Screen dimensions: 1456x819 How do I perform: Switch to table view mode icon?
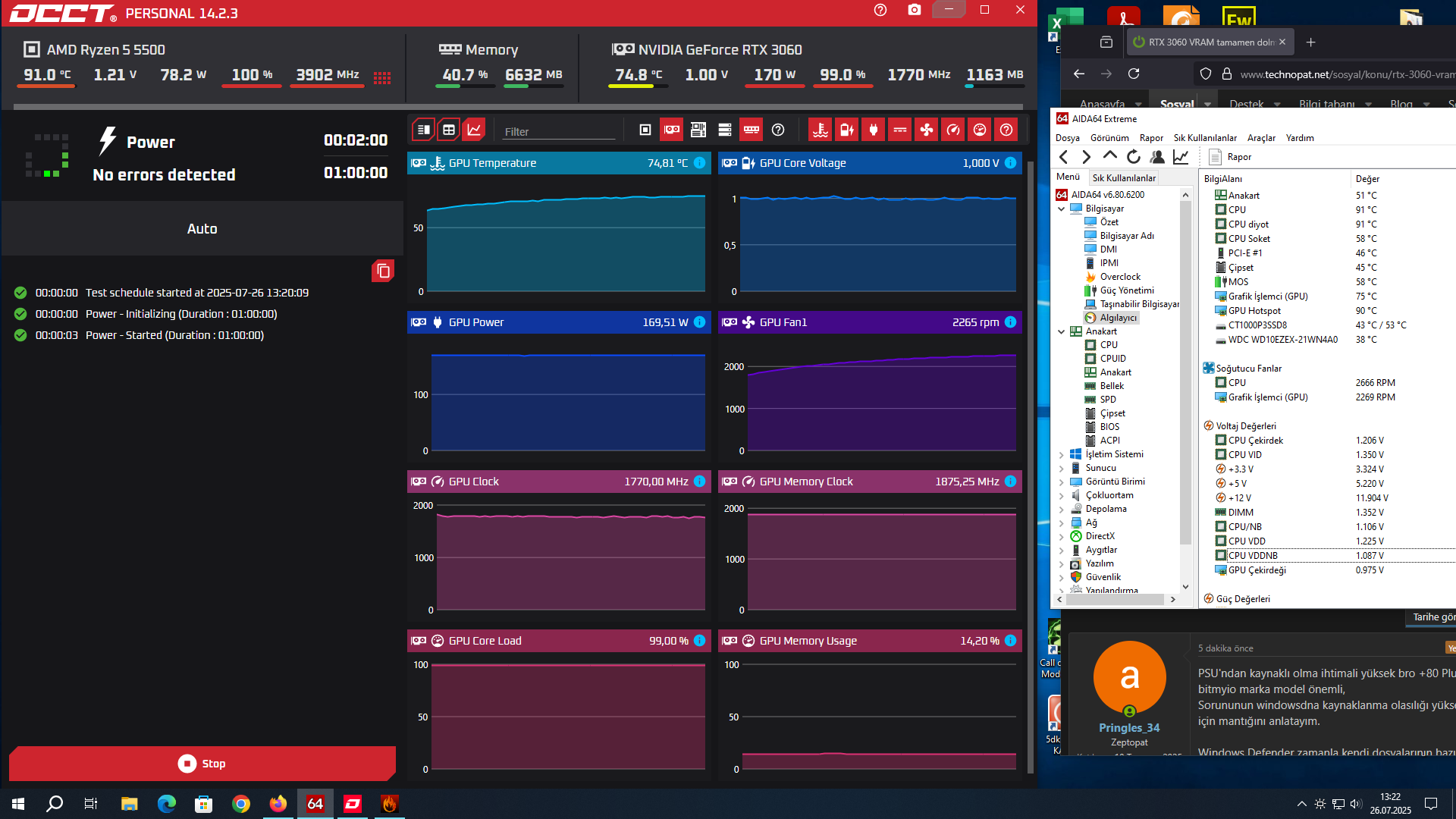coord(449,130)
